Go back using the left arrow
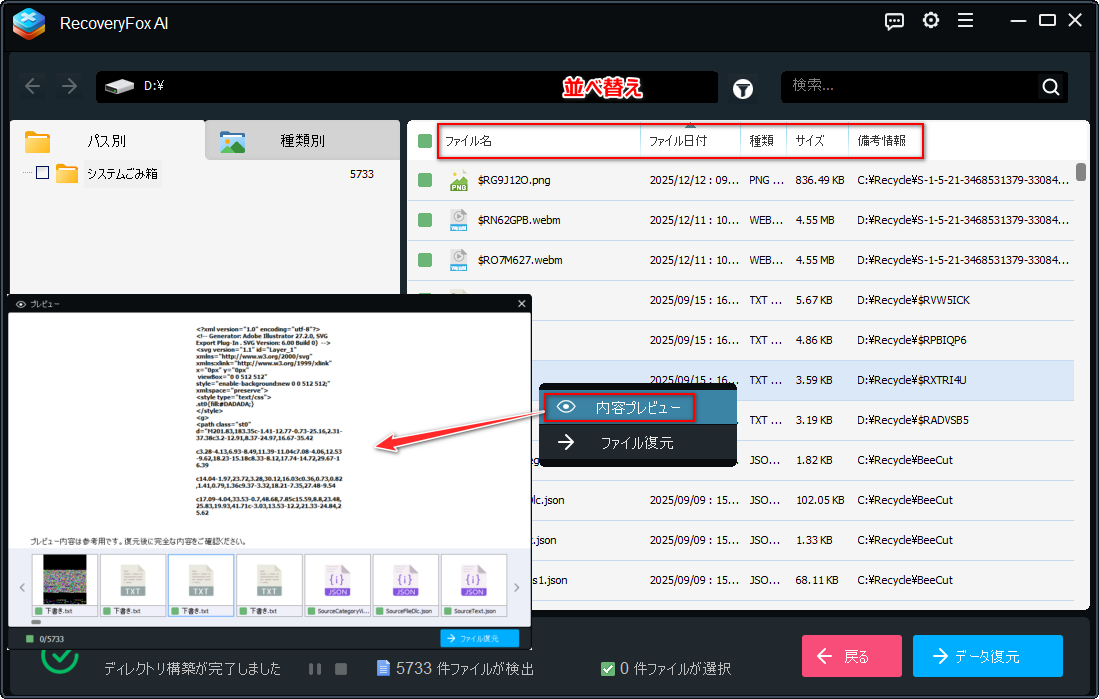 (x=33, y=87)
